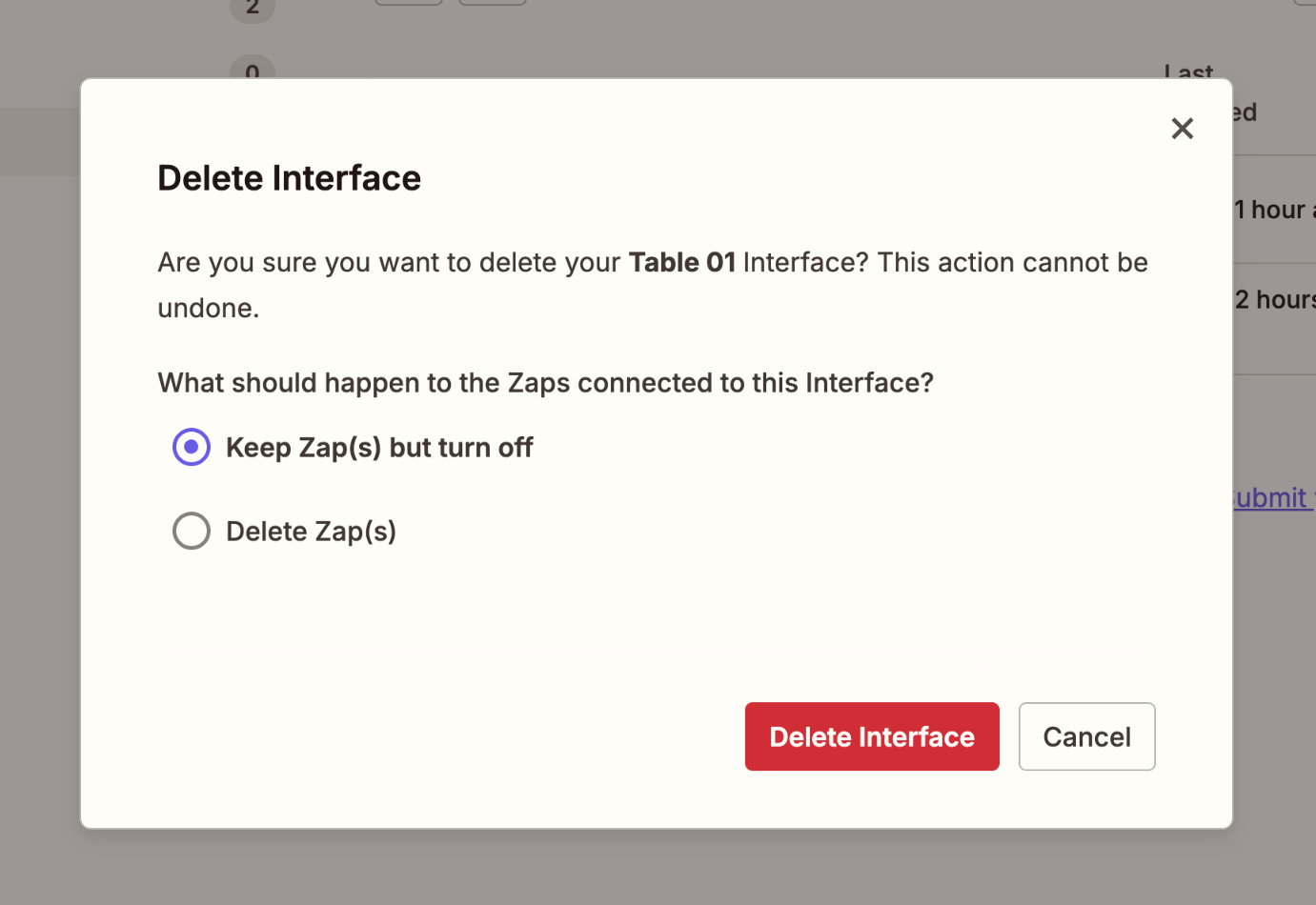Click the 'Keep Zap(s) but turn off' label text
The height and width of the screenshot is (905, 1316).
click(x=378, y=448)
